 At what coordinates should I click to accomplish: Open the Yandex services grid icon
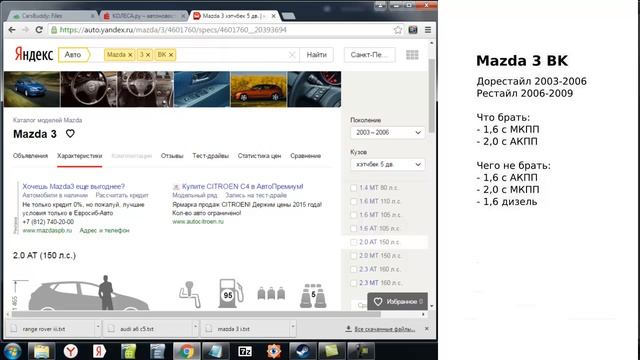(x=412, y=55)
